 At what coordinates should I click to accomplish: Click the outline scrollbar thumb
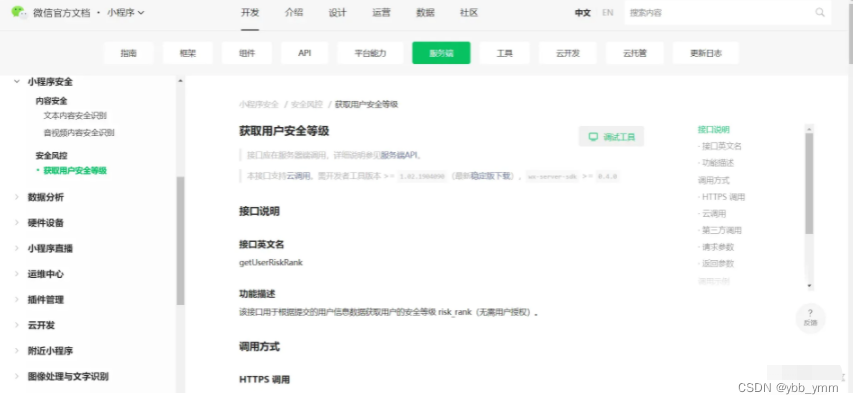[x=809, y=184]
